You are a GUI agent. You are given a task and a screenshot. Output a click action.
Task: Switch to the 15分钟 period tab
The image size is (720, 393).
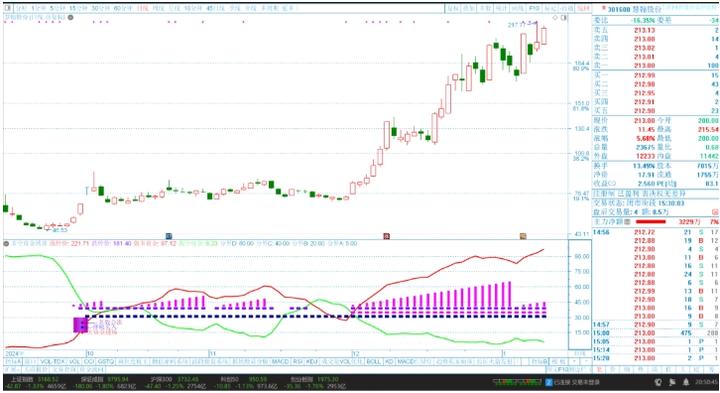point(78,8)
